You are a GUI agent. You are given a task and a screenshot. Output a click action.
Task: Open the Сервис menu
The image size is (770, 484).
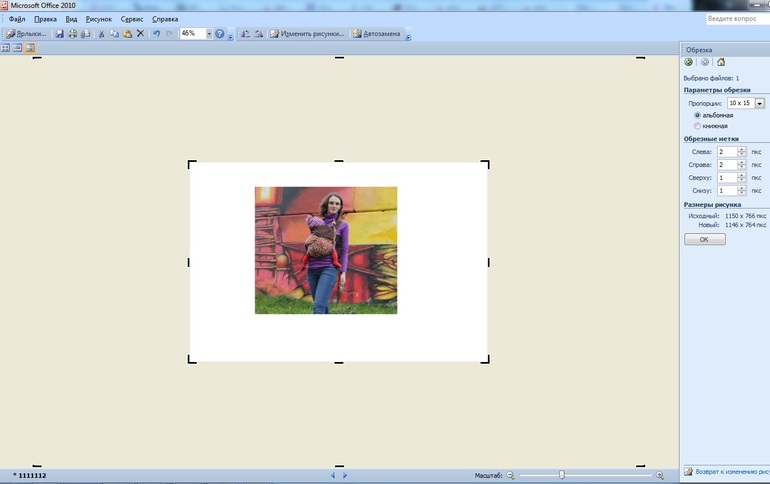(x=132, y=19)
